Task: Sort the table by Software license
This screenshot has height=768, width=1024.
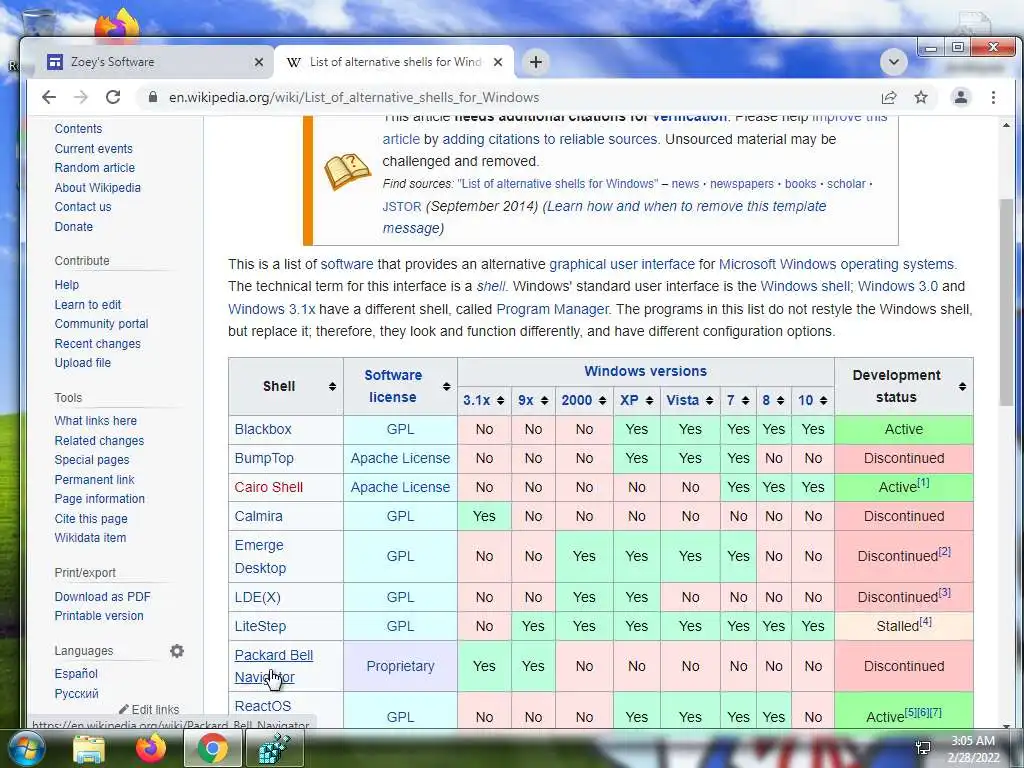Action: pos(447,387)
